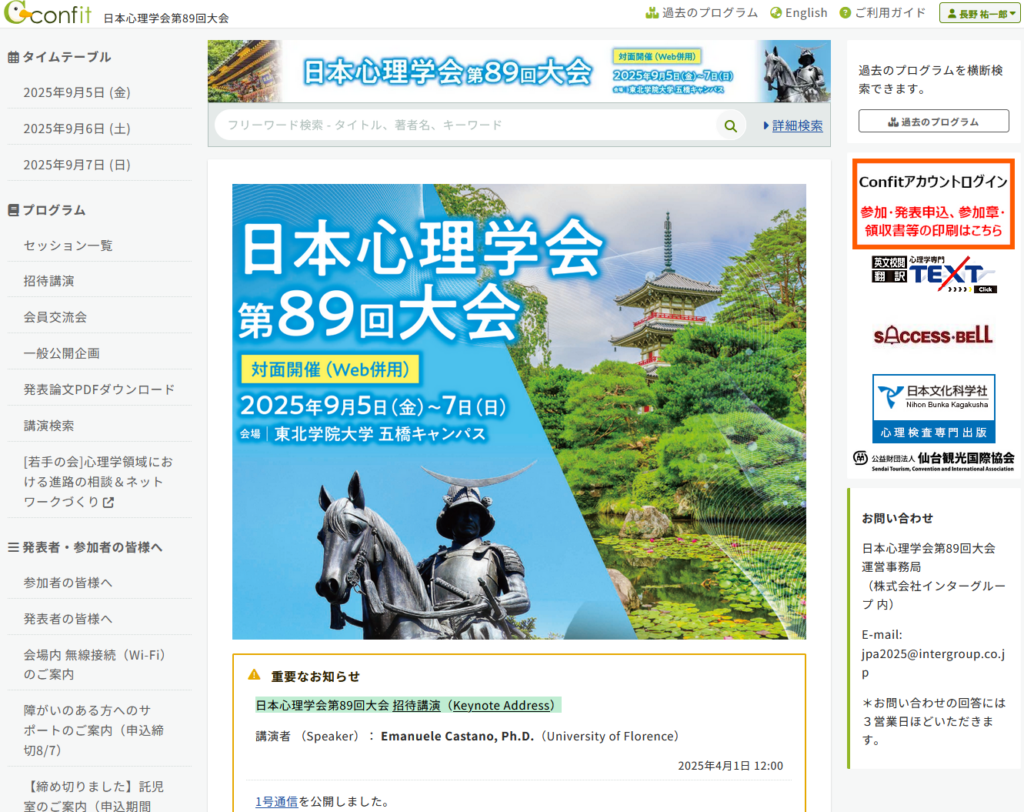Open the 日本文化科学社 sponsor banner
Image resolution: width=1024 pixels, height=812 pixels.
[933, 408]
